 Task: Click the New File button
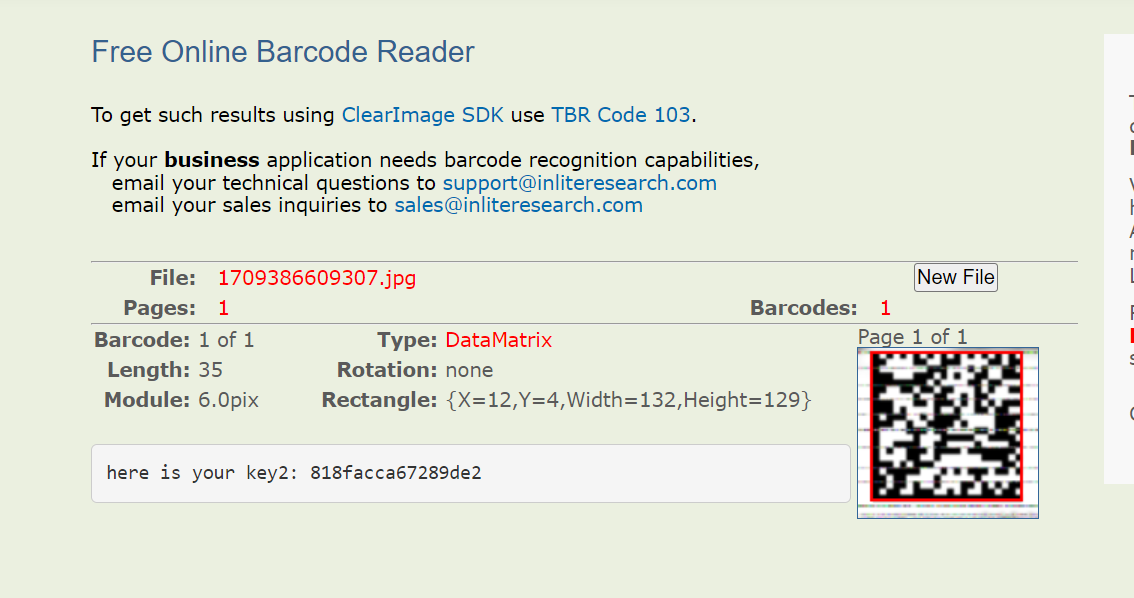[955, 278]
